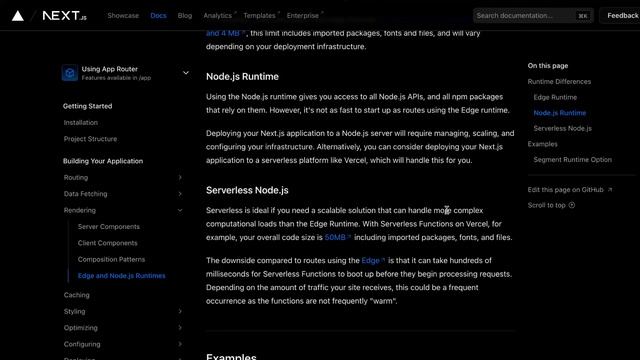Open the Docs nav link

pos(158,16)
